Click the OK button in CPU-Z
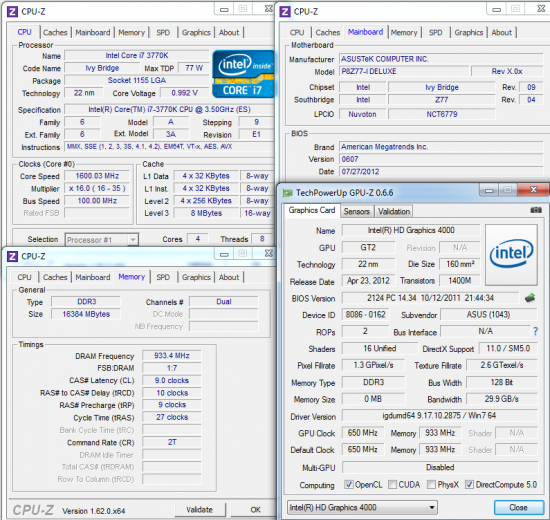The height and width of the screenshot is (520, 550). pyautogui.click(x=255, y=509)
